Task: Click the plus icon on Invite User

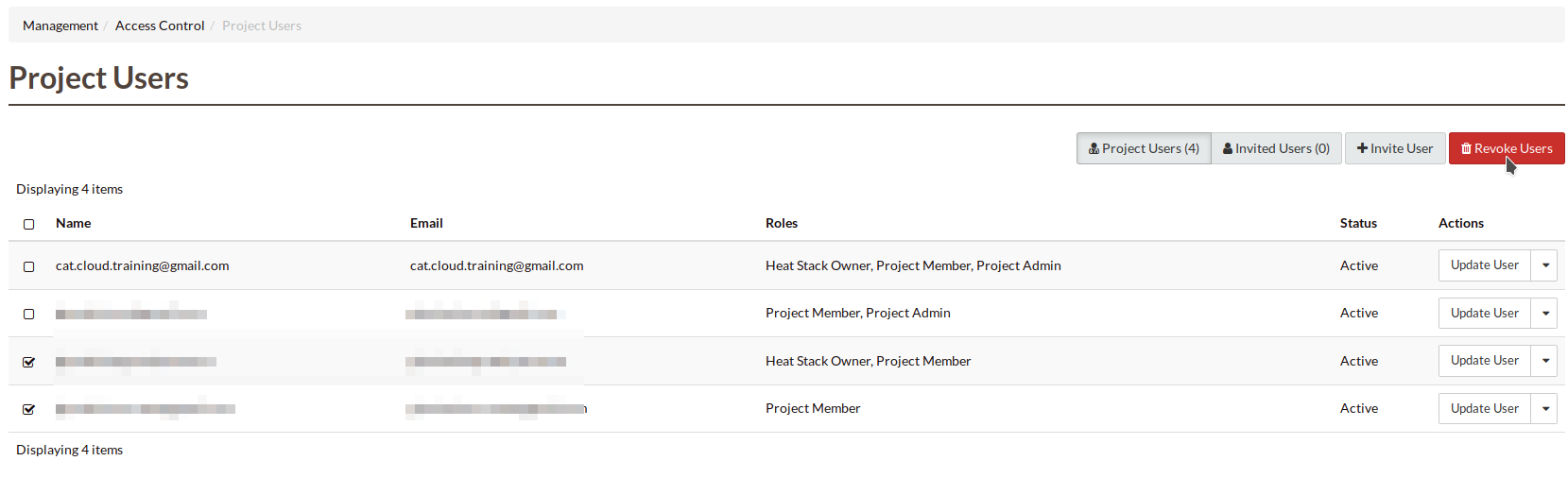Action: [1362, 148]
